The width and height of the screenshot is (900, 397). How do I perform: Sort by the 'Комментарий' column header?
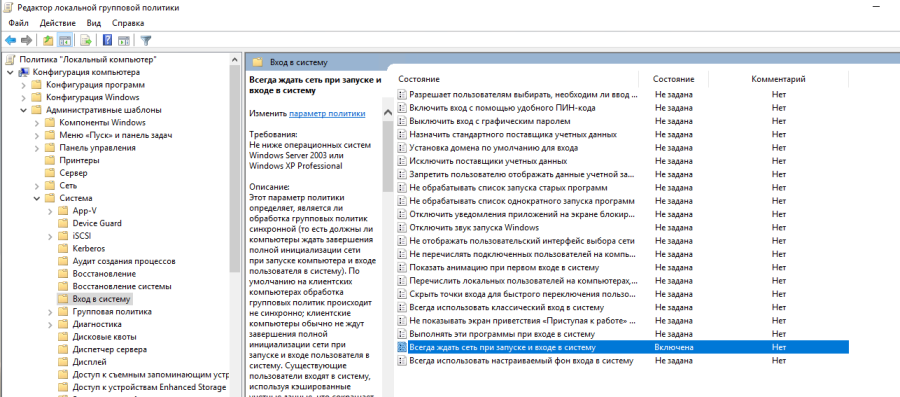pos(778,79)
